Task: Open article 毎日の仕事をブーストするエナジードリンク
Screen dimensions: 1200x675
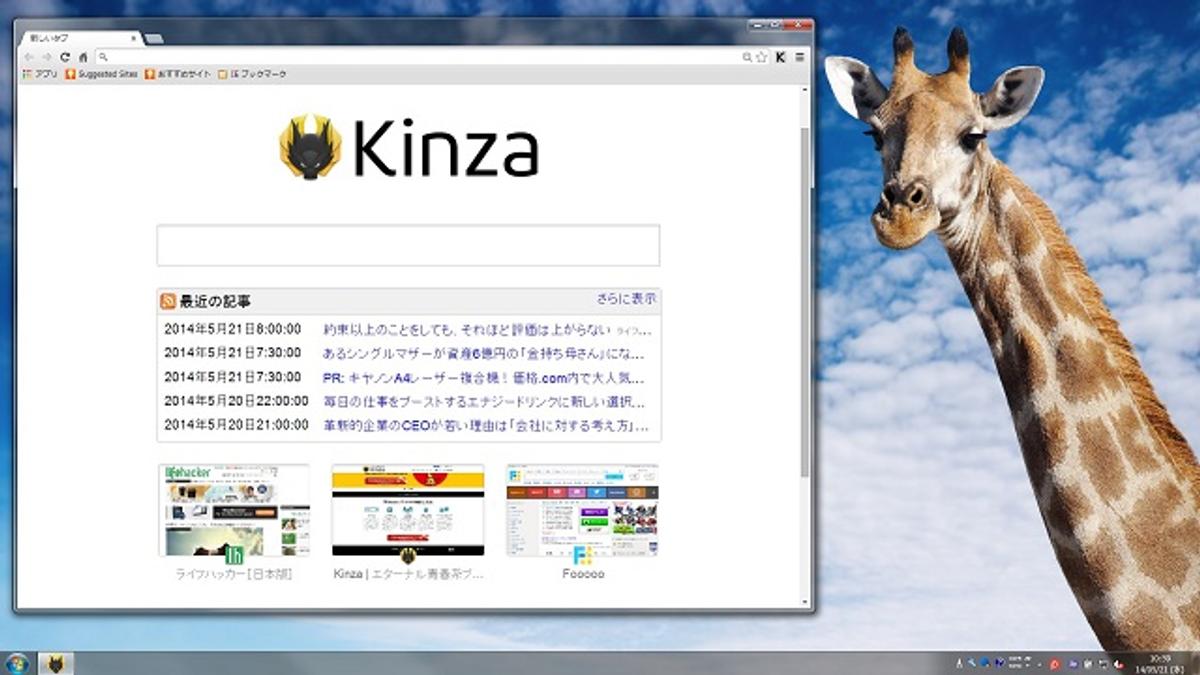Action: pyautogui.click(x=484, y=401)
